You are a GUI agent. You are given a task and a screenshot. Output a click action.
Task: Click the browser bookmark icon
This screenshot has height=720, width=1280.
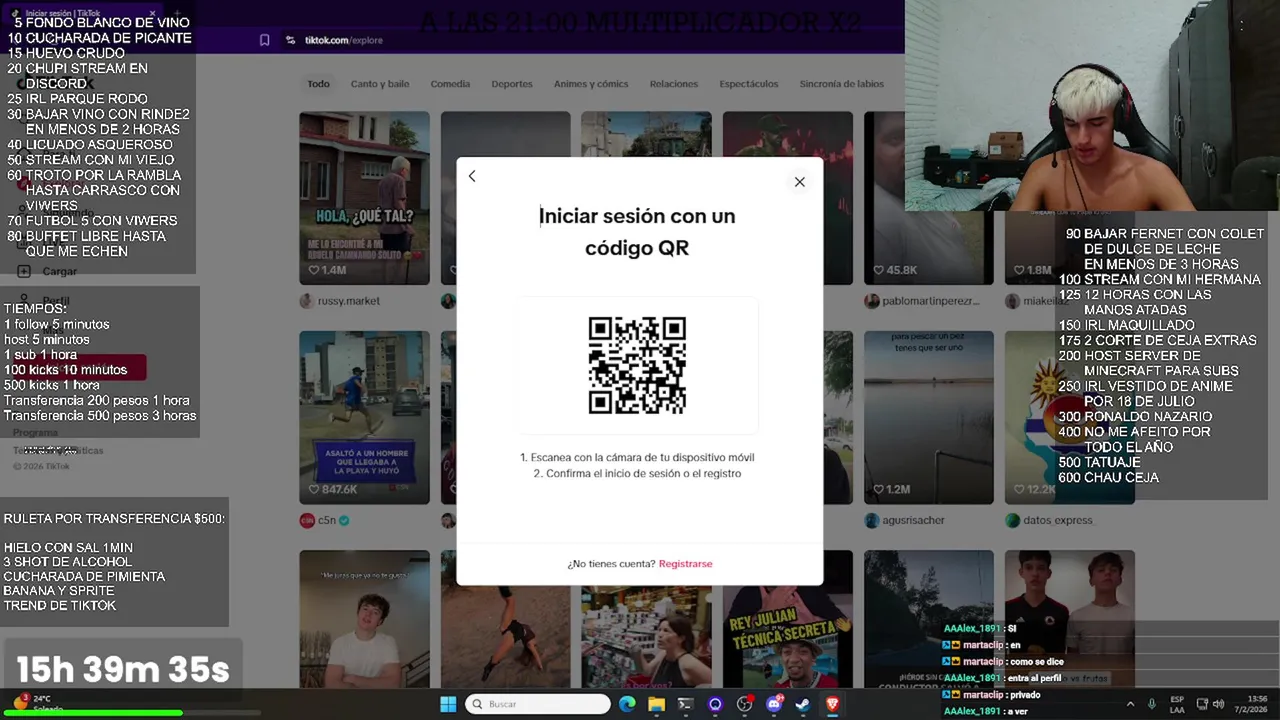pyautogui.click(x=264, y=40)
